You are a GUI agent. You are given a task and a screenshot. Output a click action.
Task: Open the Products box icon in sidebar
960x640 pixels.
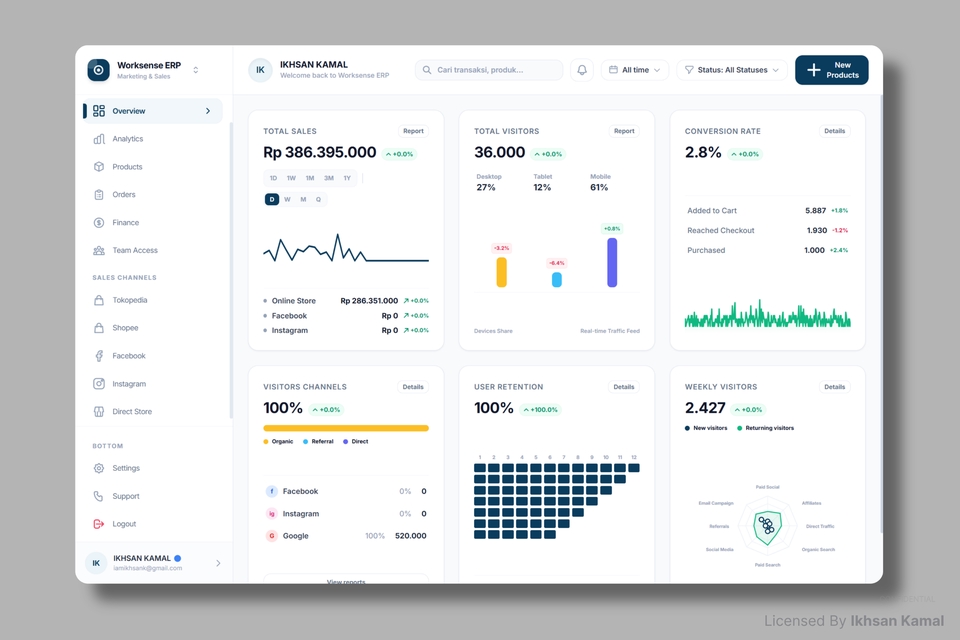99,167
